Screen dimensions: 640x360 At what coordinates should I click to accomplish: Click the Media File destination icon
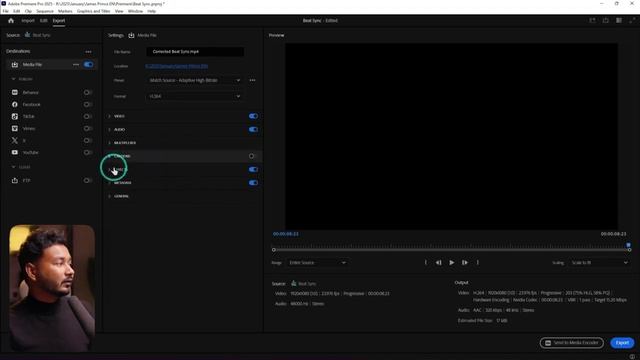pos(15,64)
